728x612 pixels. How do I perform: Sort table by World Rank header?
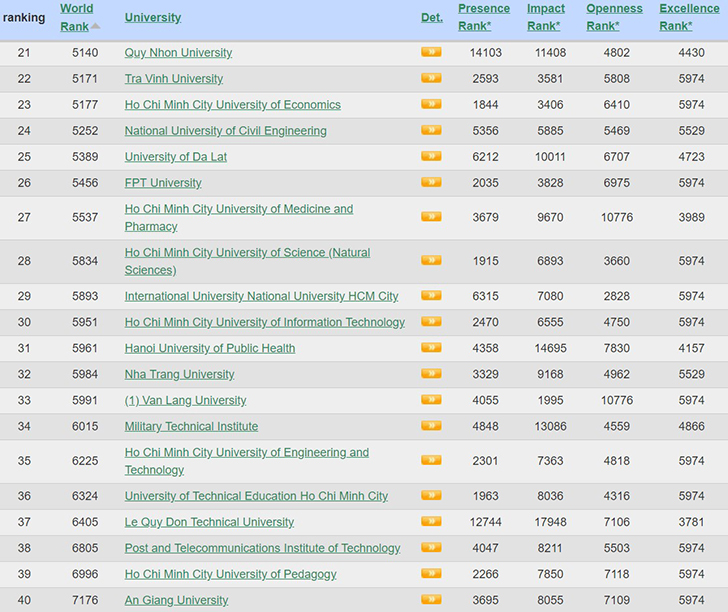(x=75, y=17)
